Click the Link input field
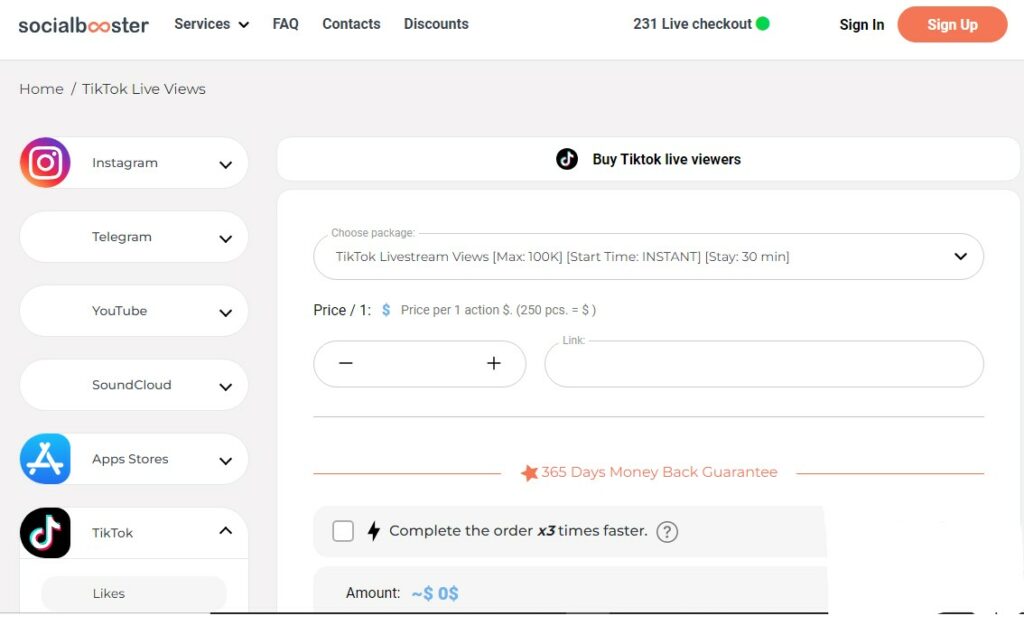1024x625 pixels. [764, 364]
